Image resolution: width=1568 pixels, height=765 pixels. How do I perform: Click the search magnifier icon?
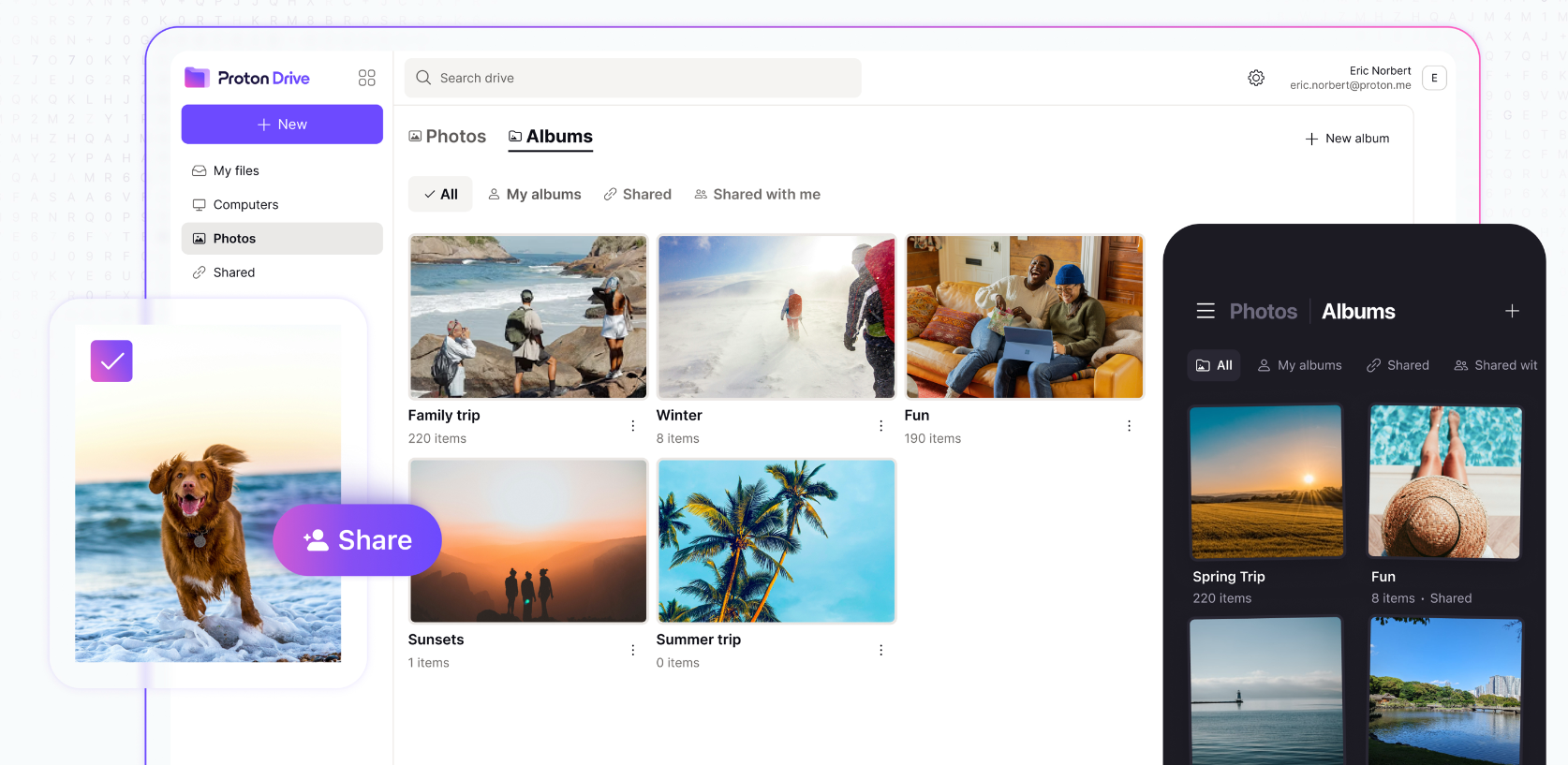pyautogui.click(x=423, y=78)
